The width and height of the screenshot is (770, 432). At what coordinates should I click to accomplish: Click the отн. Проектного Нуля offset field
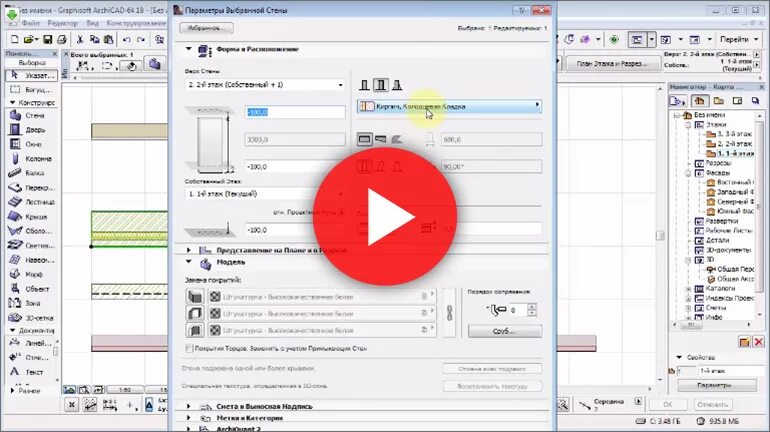pos(295,230)
